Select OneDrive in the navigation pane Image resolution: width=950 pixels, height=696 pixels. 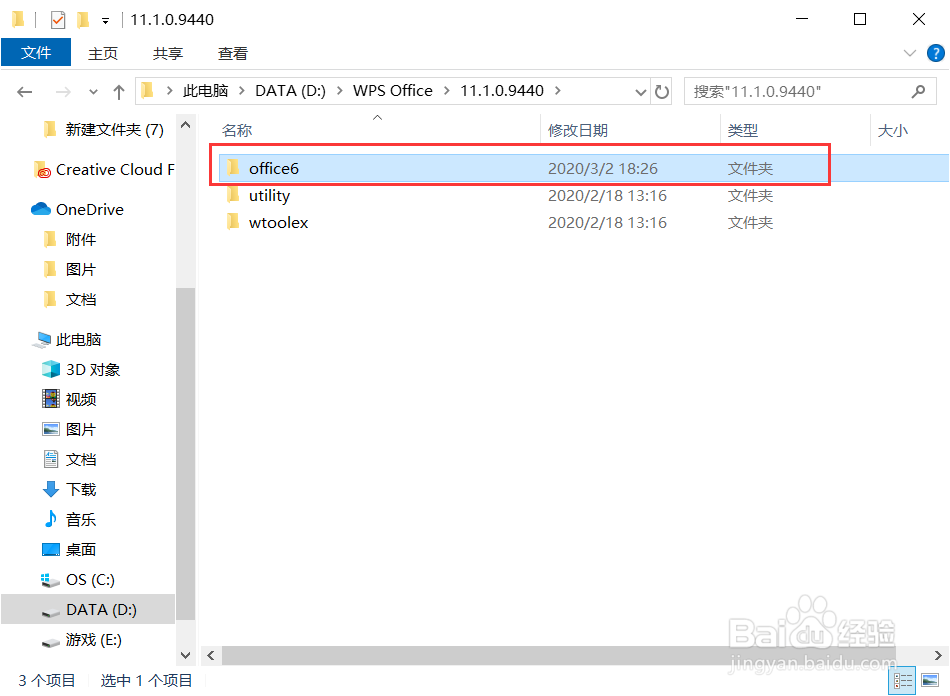90,210
